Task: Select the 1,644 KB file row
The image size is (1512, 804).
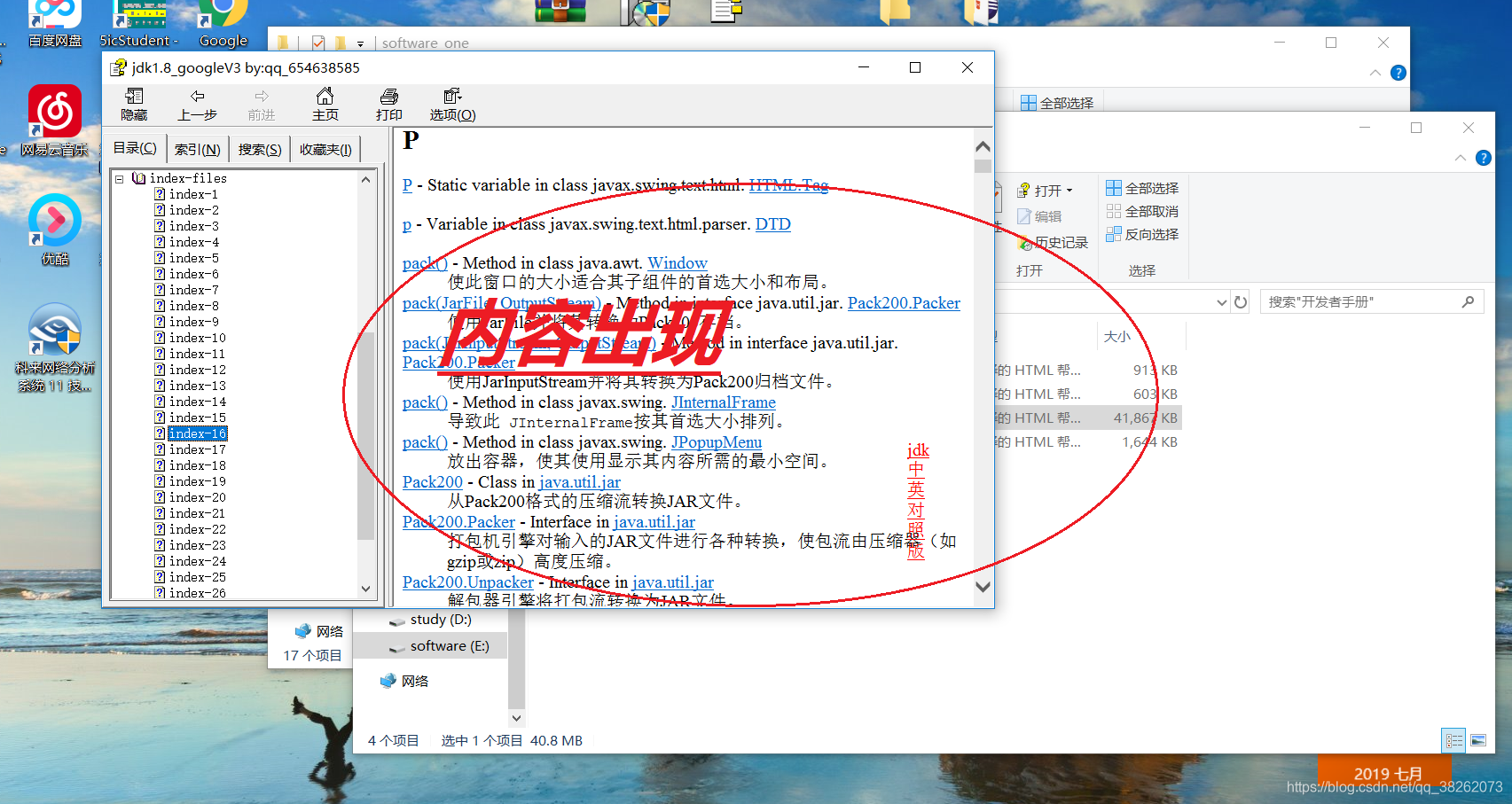Action: (1087, 441)
